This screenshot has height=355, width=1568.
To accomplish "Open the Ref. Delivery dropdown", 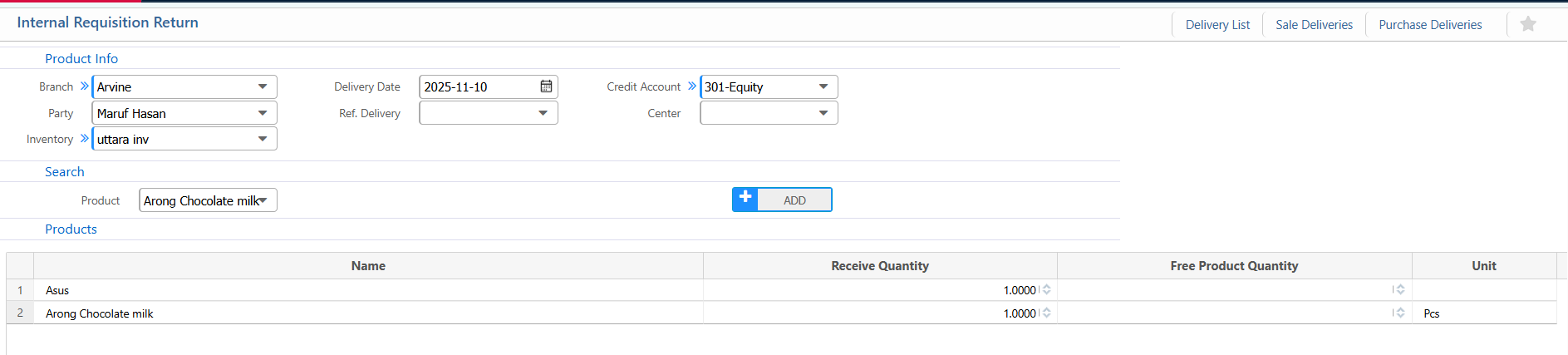I will click(543, 113).
